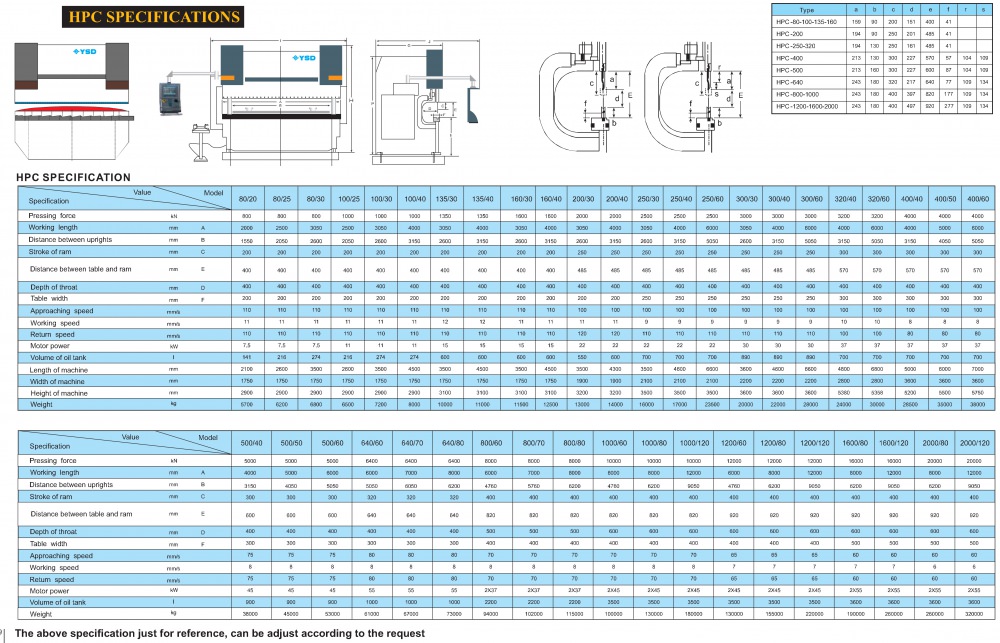The width and height of the screenshot is (1000, 643).
Task: Click the '100/40' model column header
Action: [415, 199]
